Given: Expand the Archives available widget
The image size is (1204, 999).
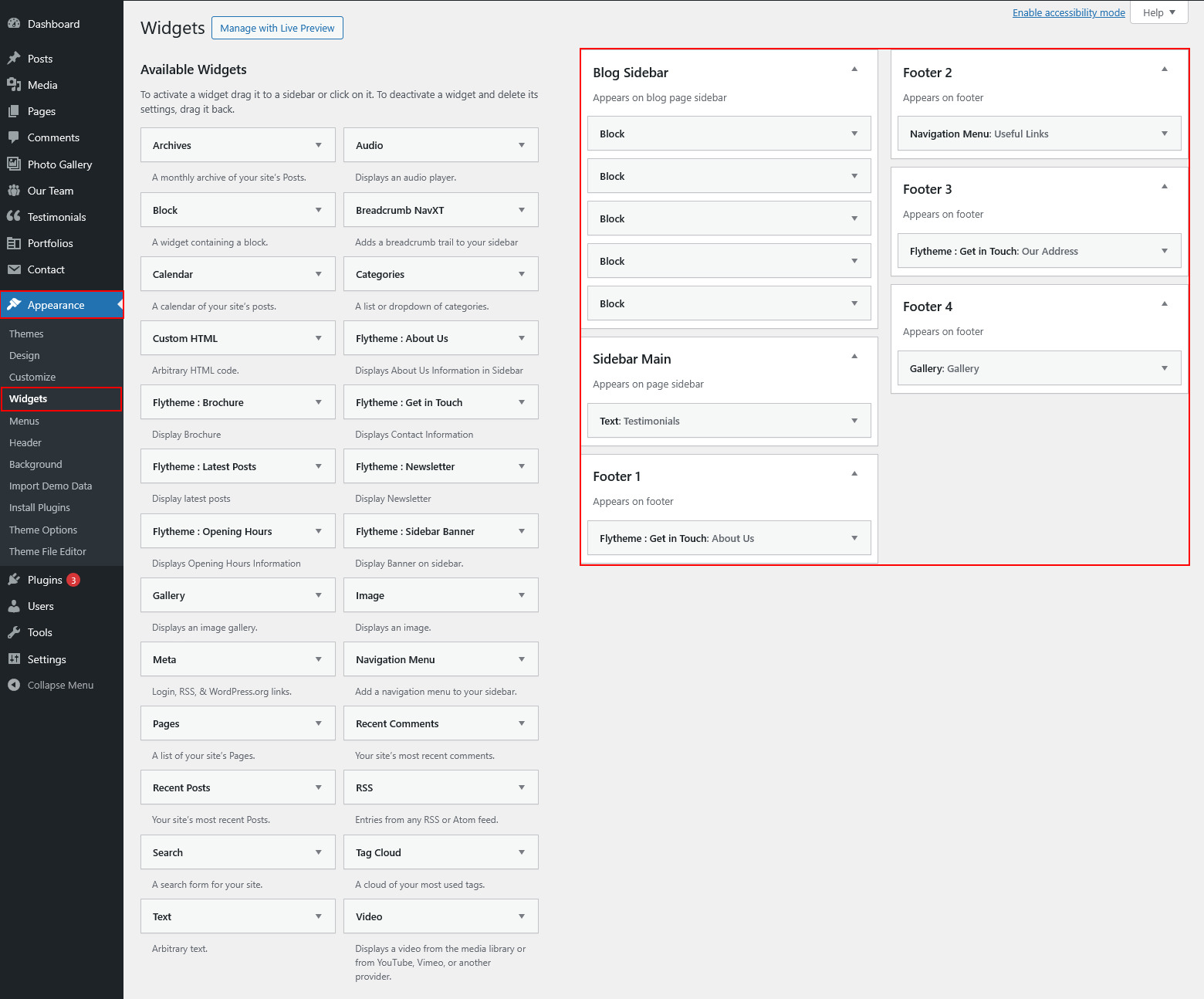Looking at the screenshot, I should tap(318, 145).
